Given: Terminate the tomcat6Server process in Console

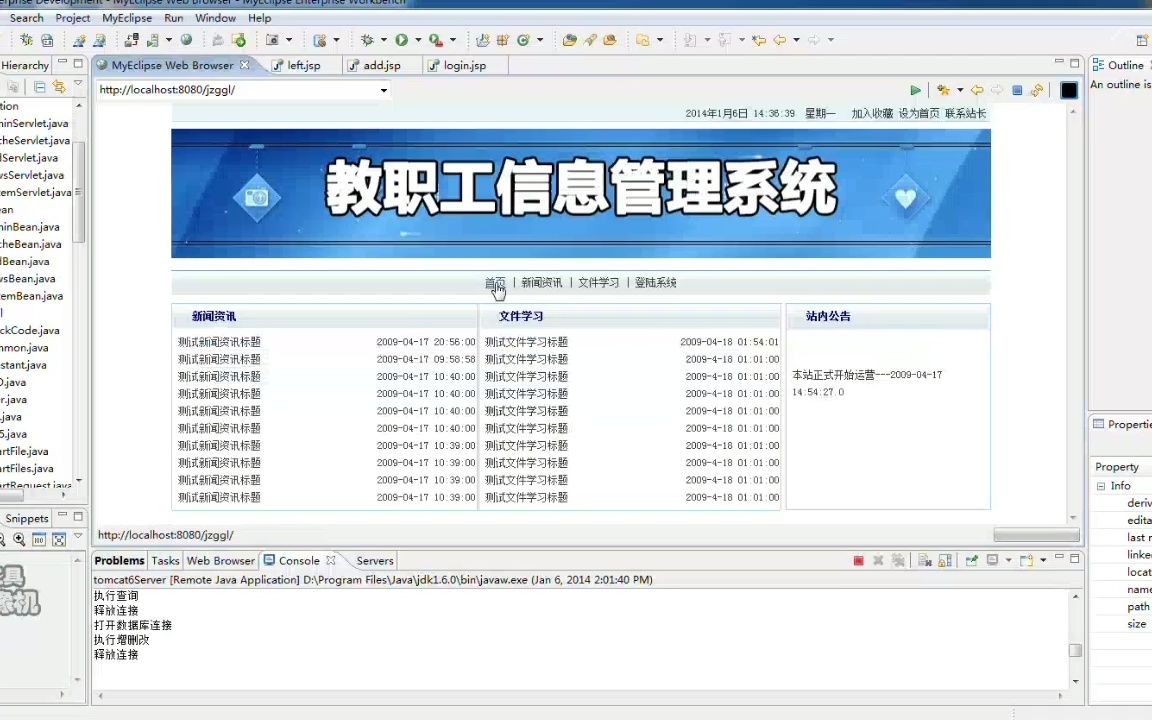Looking at the screenshot, I should pyautogui.click(x=858, y=561).
